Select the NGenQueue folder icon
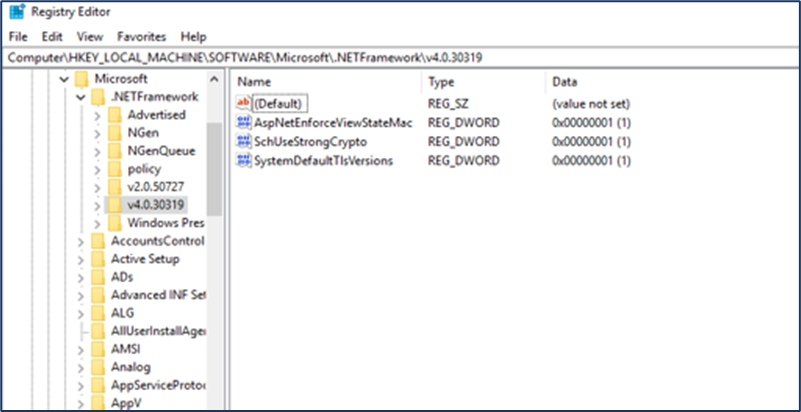This screenshot has height=412, width=801. pyautogui.click(x=115, y=151)
